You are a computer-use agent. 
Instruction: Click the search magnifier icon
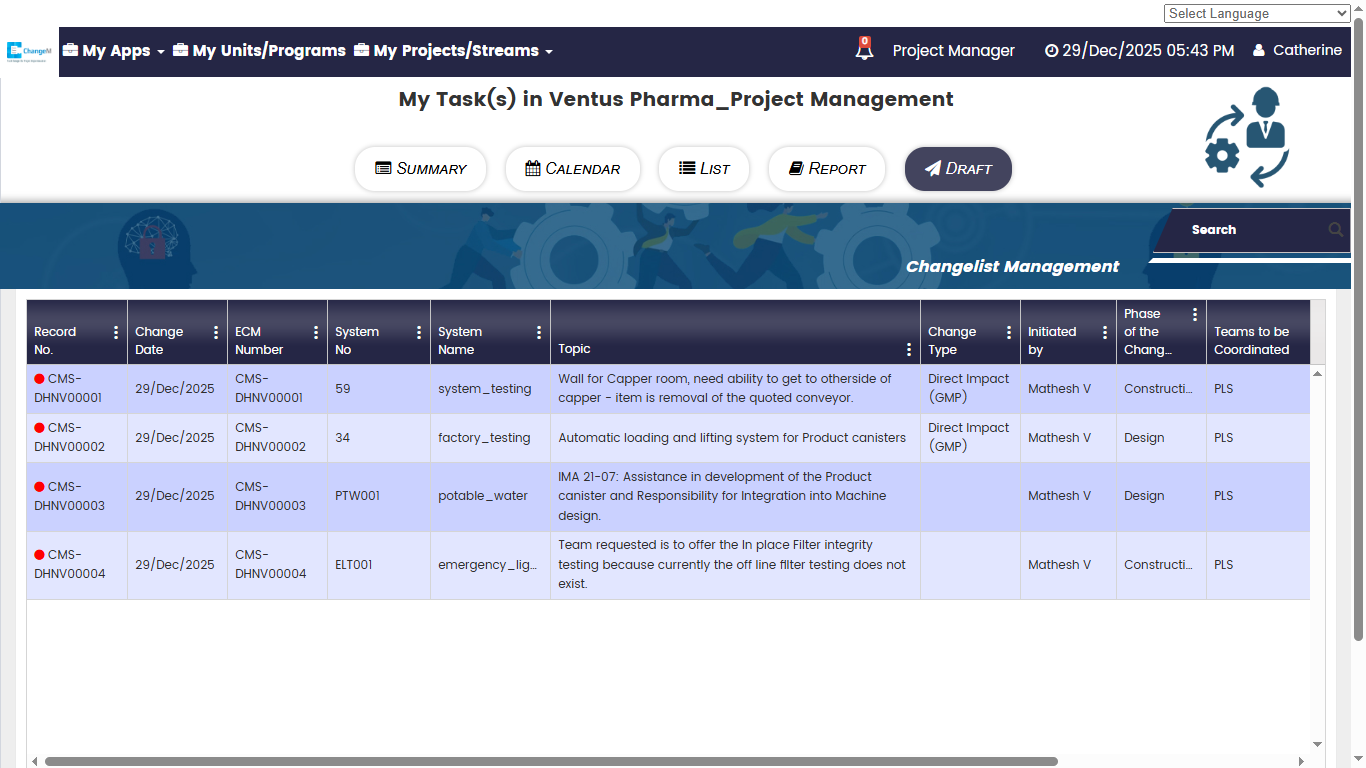[1335, 230]
